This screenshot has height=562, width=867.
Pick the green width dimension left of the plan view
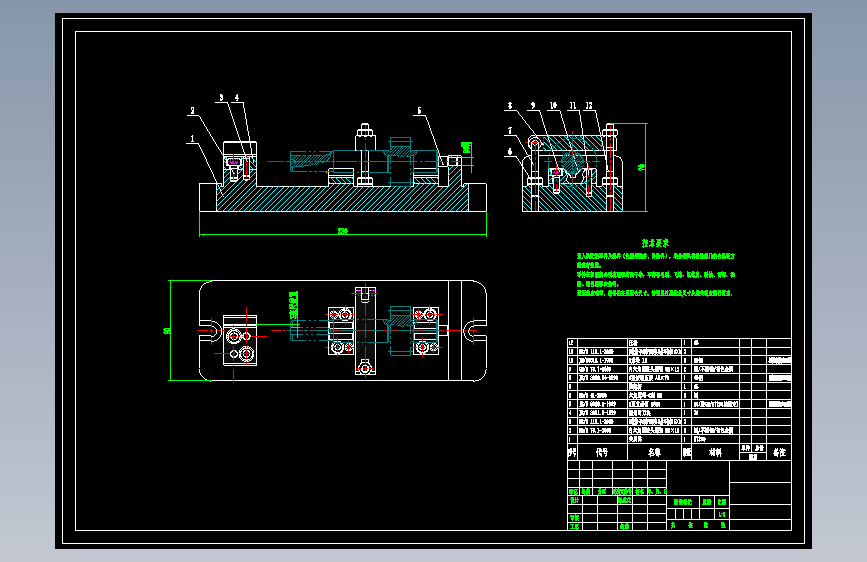[166, 331]
